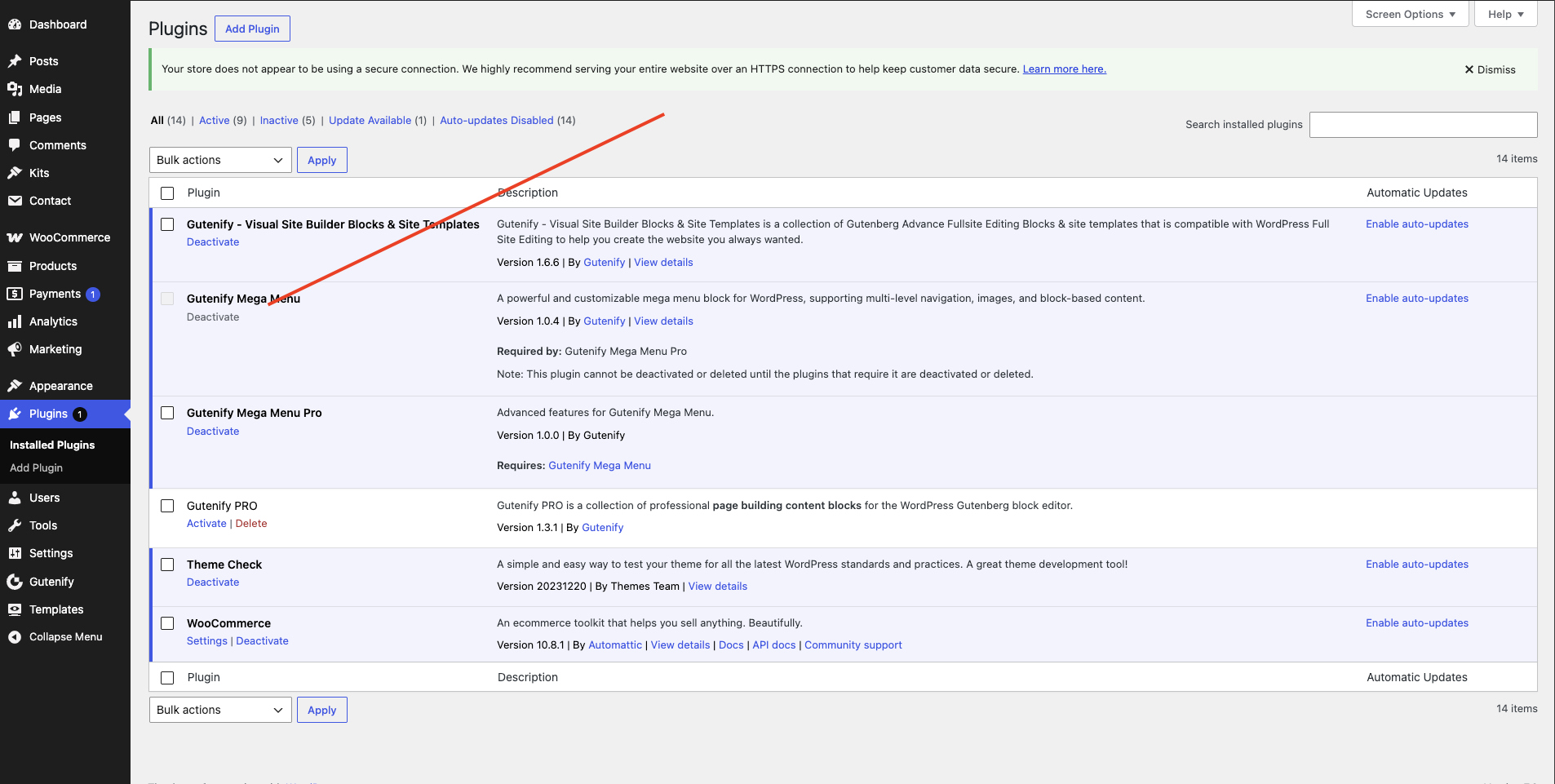Check the Theme Check plugin checkbox
This screenshot has height=784, width=1555.
point(167,565)
